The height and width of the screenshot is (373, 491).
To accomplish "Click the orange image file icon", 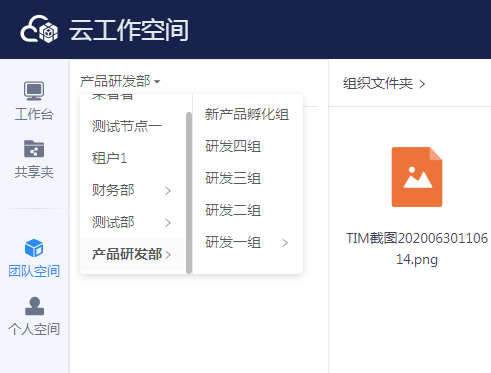I will (417, 177).
